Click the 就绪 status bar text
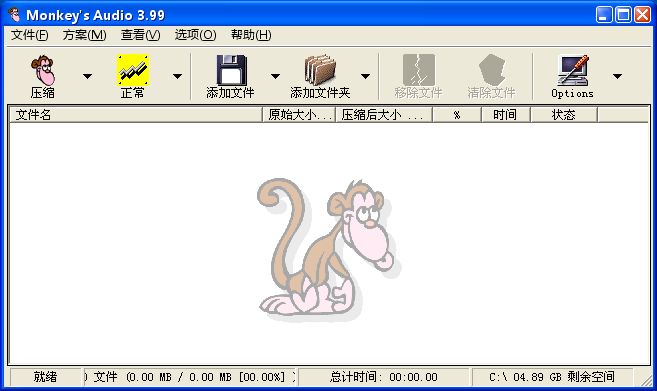Viewport: 657px width, 391px height. (45, 377)
